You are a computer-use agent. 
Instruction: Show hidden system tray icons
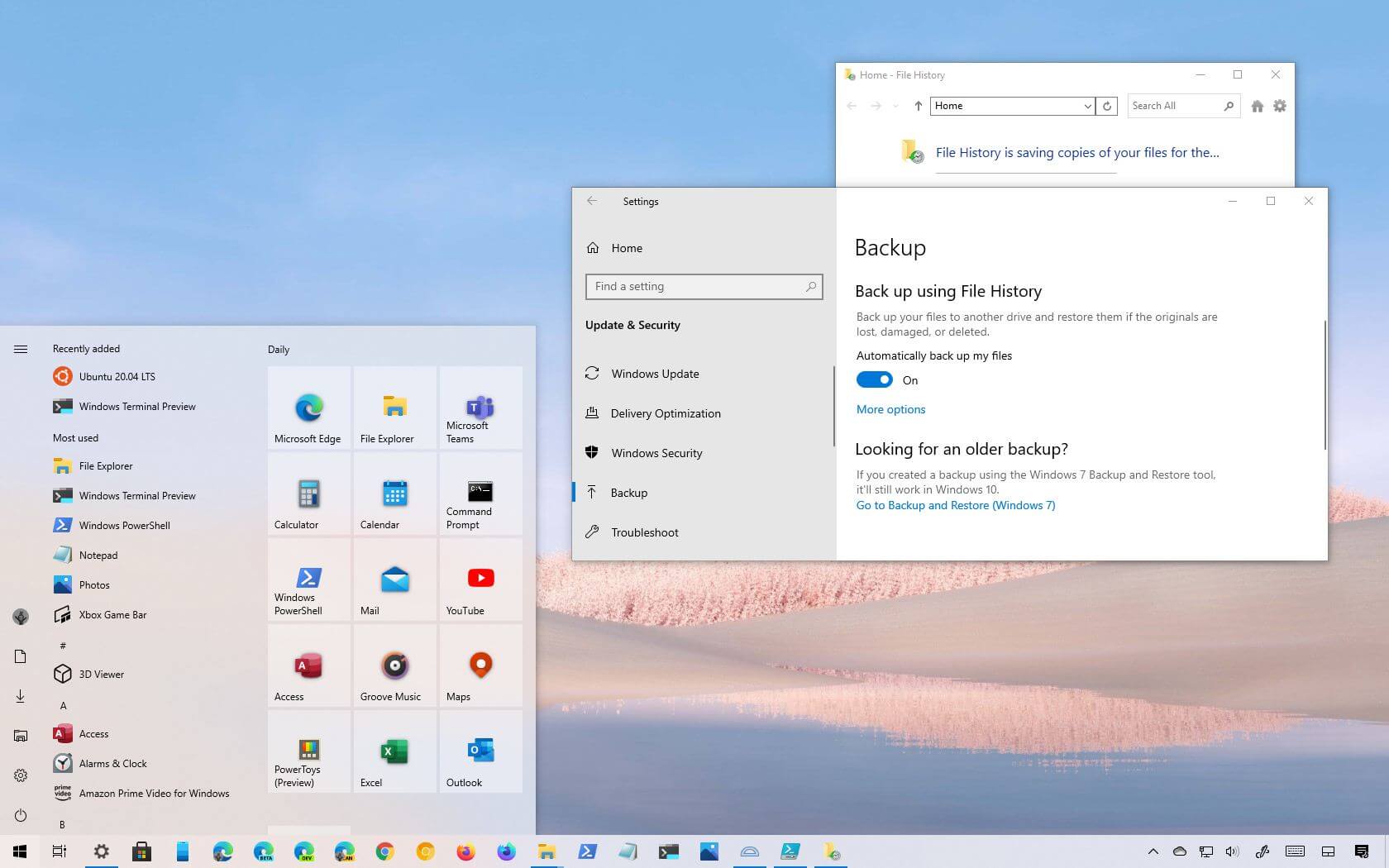click(x=1153, y=851)
